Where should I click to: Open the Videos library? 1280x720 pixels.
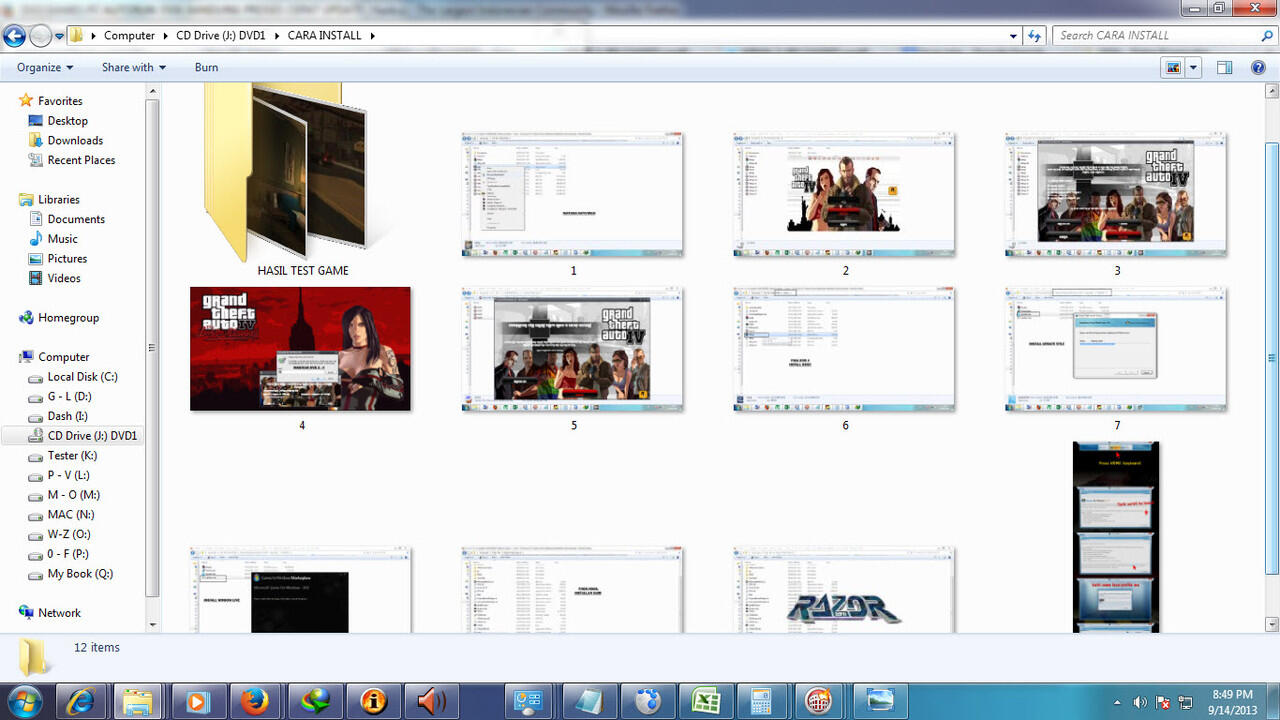click(55, 278)
